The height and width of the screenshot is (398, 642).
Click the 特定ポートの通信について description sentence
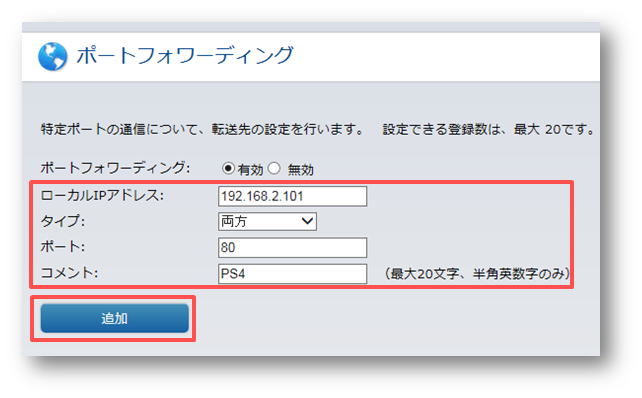point(203,129)
